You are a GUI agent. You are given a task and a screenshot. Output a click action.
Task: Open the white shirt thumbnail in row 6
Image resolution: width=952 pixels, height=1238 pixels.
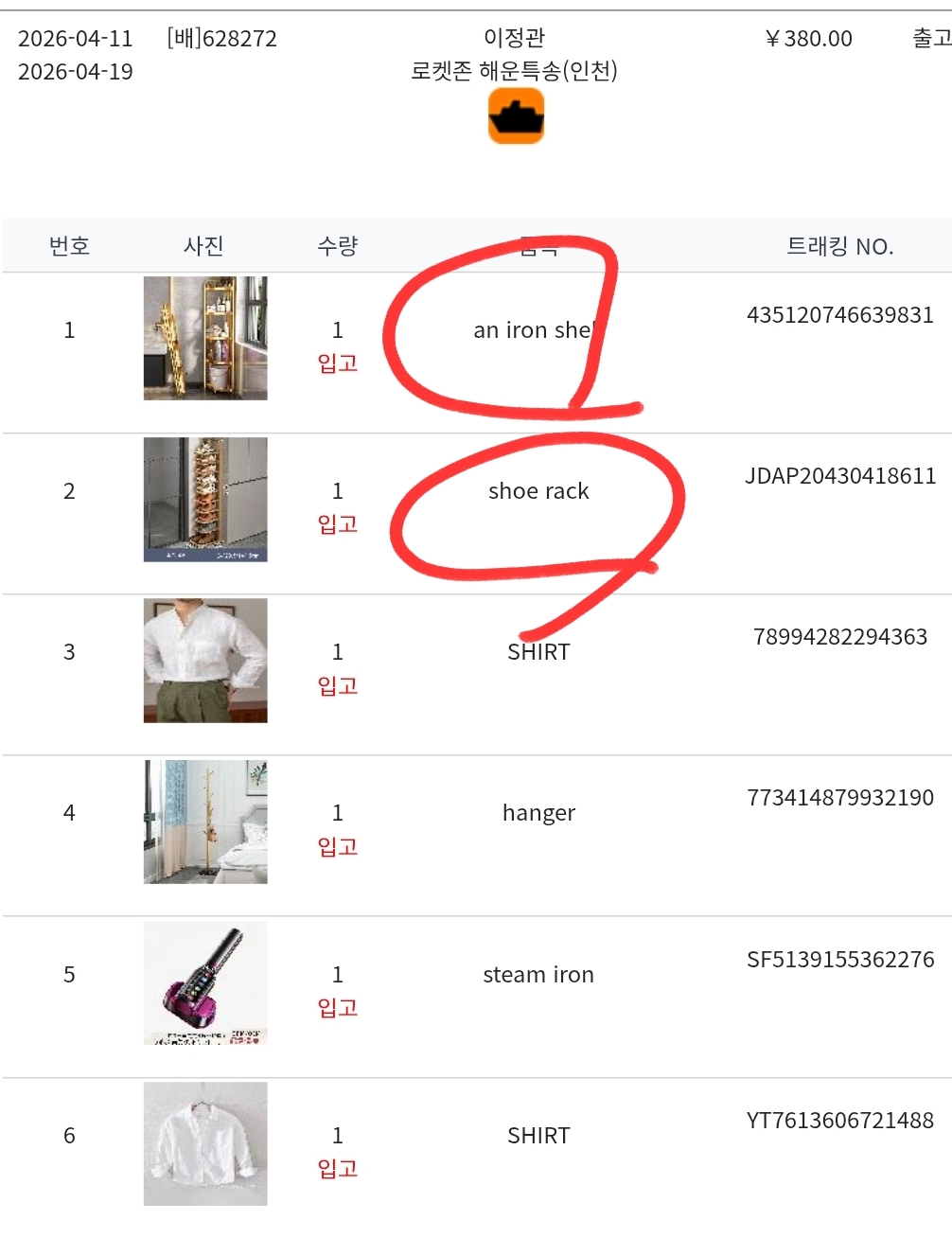(x=205, y=1143)
